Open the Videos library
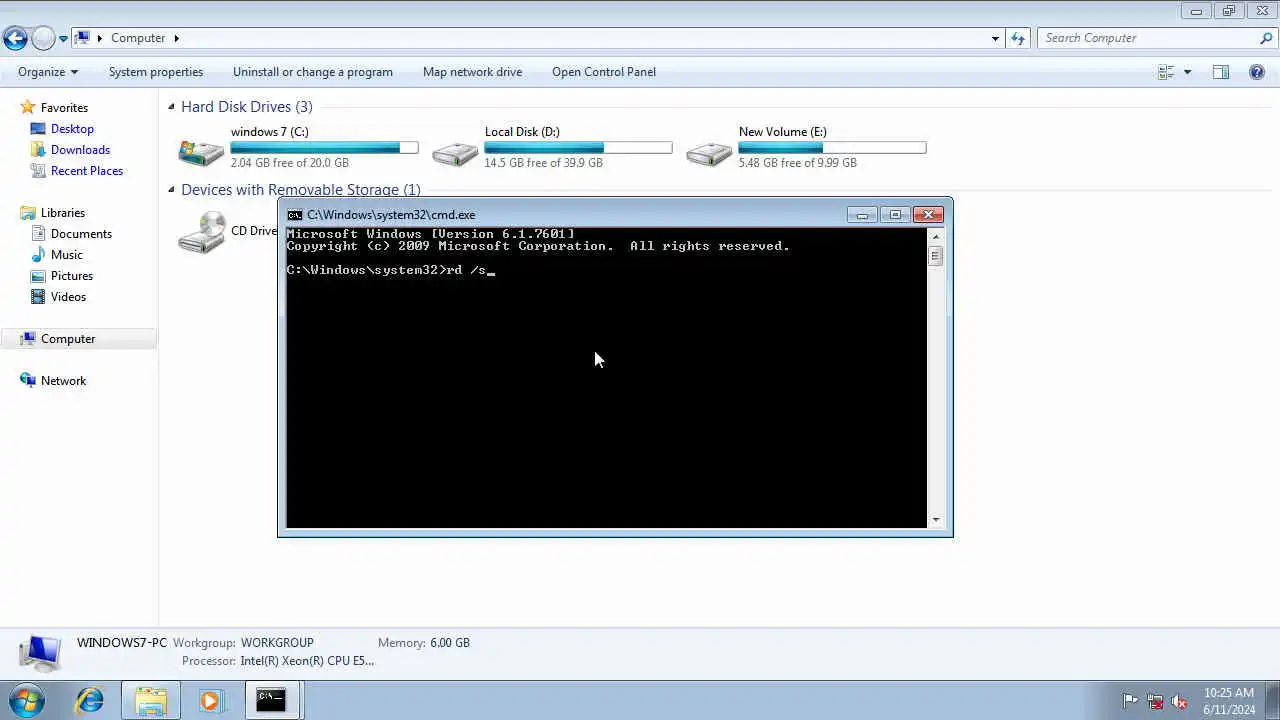The height and width of the screenshot is (720, 1280). [x=68, y=297]
